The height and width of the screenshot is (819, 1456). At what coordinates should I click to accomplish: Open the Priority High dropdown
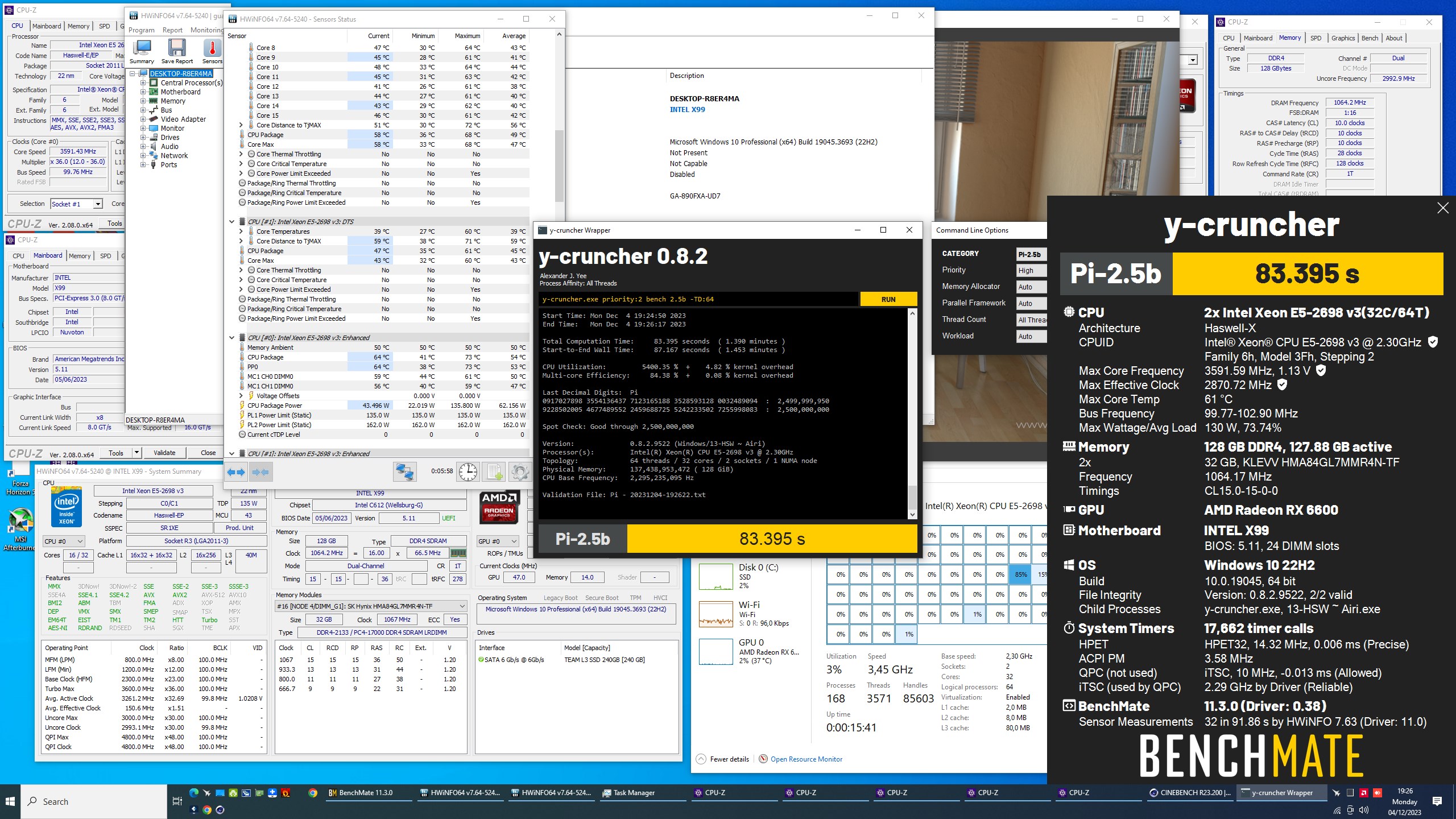(1031, 271)
